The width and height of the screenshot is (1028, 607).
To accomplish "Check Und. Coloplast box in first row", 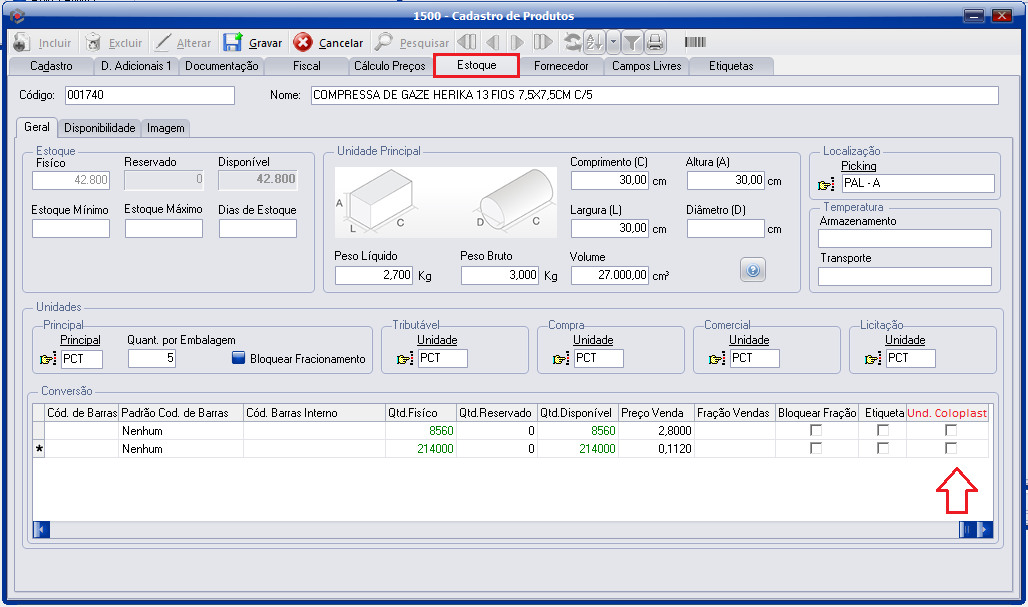I will tap(951, 430).
